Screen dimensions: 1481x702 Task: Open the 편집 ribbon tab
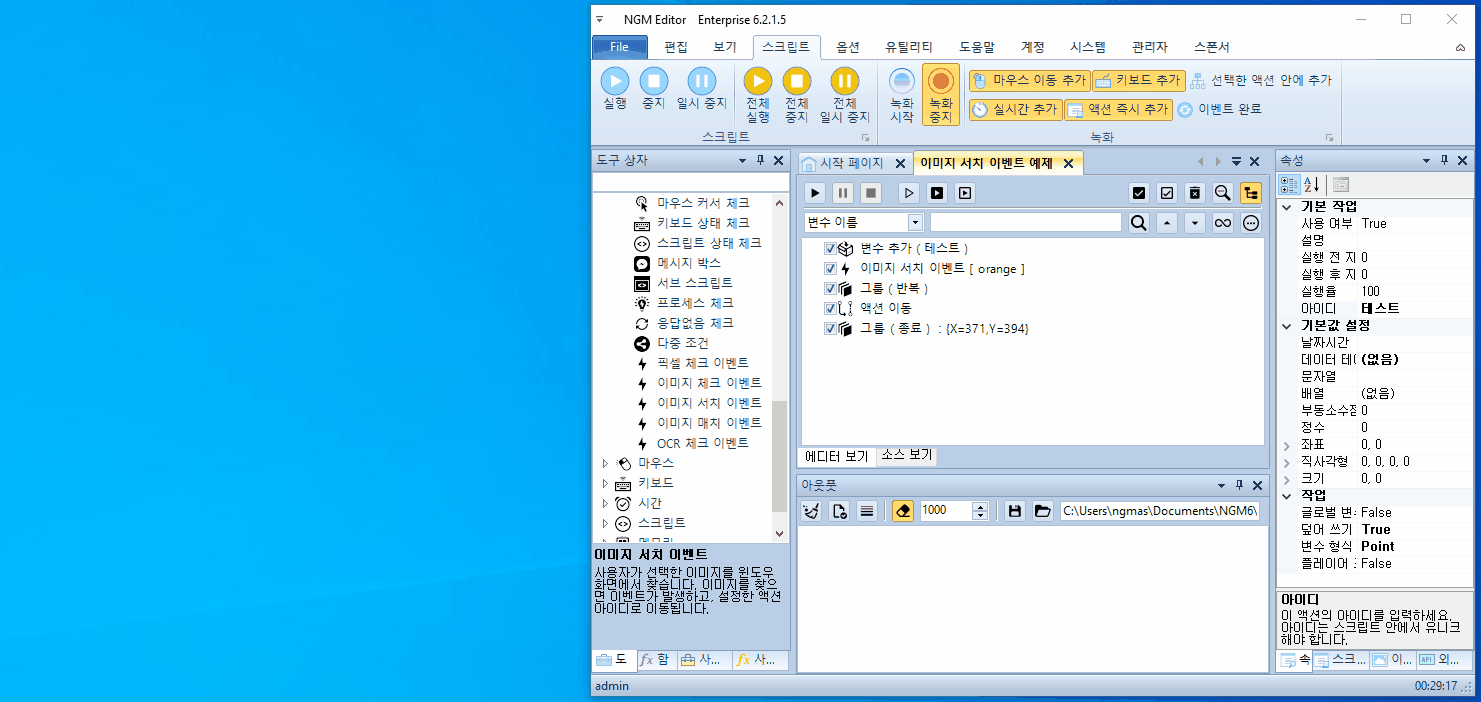click(x=676, y=47)
